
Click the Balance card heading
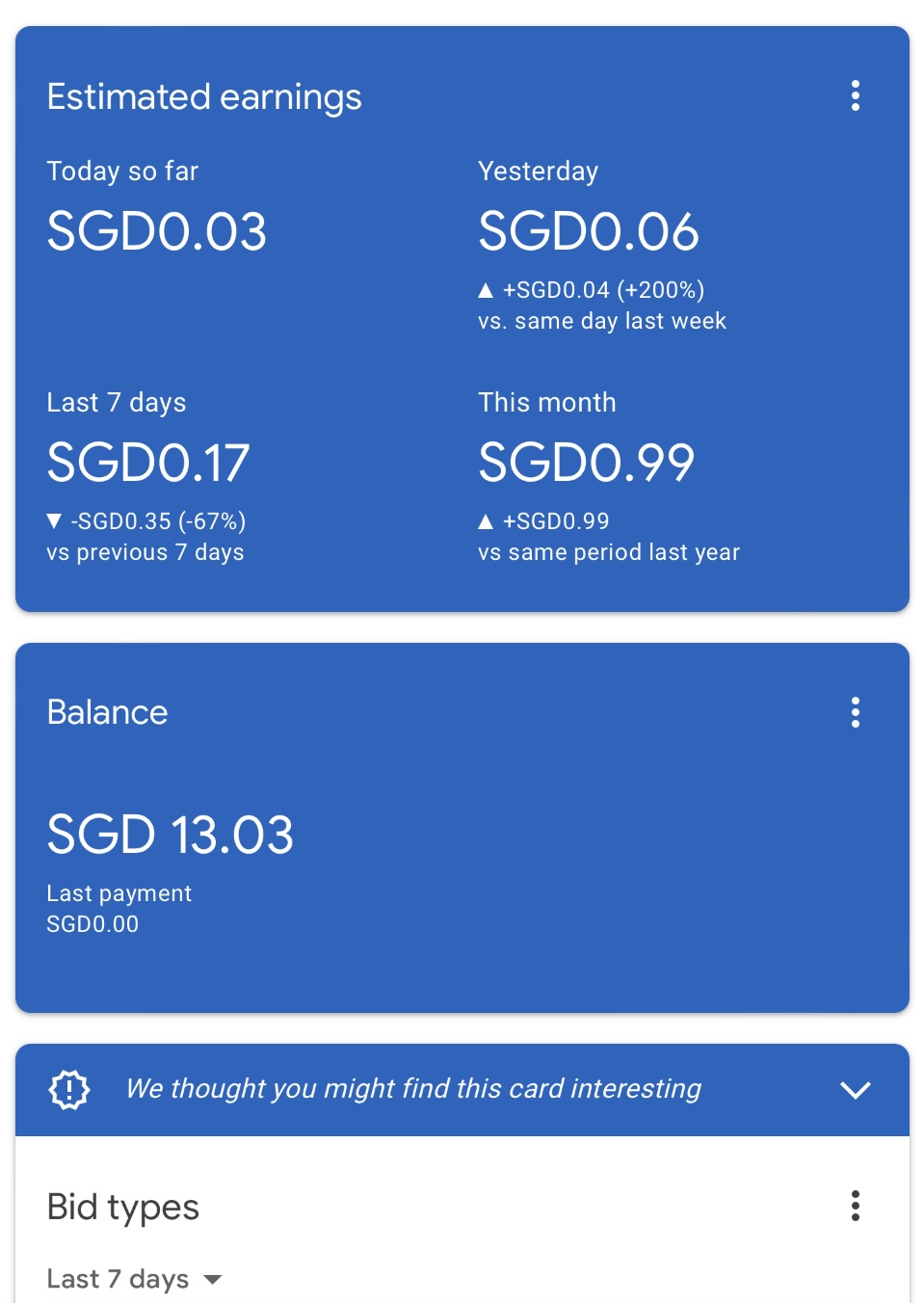point(108,712)
